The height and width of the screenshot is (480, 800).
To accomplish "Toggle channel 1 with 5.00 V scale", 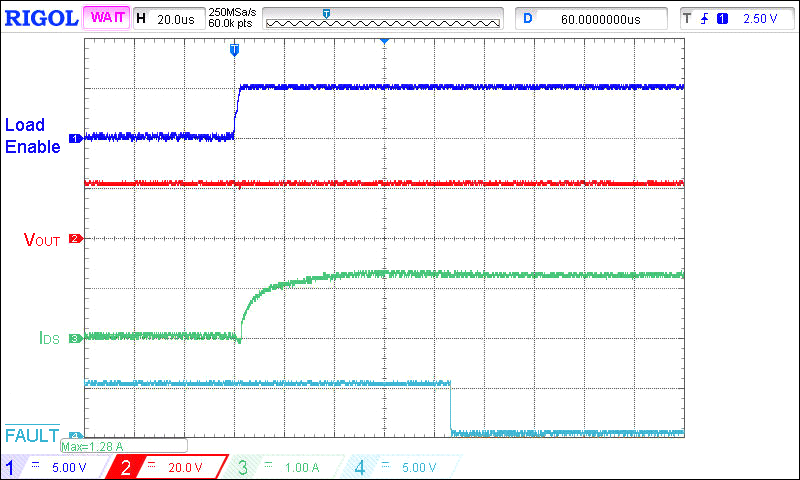I will pos(54,467).
